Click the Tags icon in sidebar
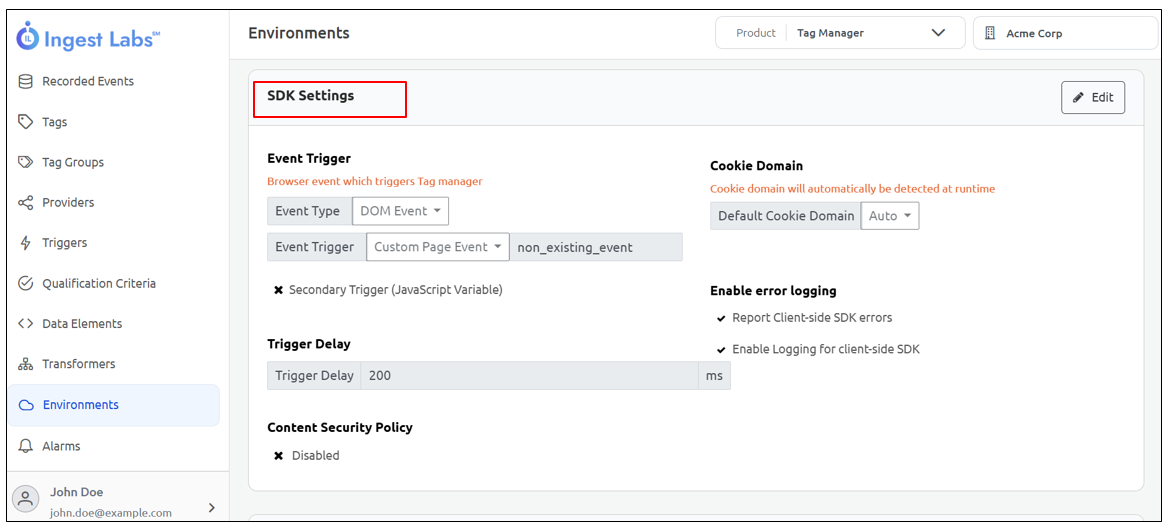The image size is (1168, 528). (26, 122)
